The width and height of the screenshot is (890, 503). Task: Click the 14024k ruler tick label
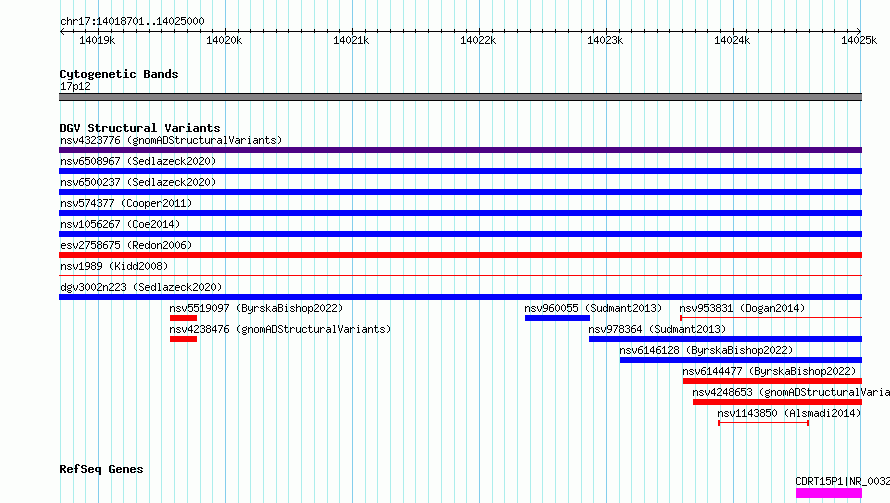732,40
